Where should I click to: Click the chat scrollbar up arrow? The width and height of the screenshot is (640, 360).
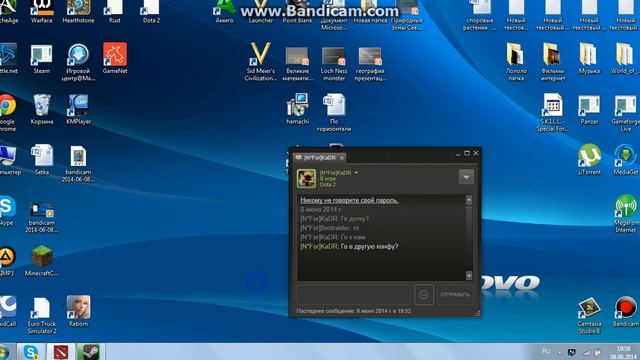tap(469, 200)
